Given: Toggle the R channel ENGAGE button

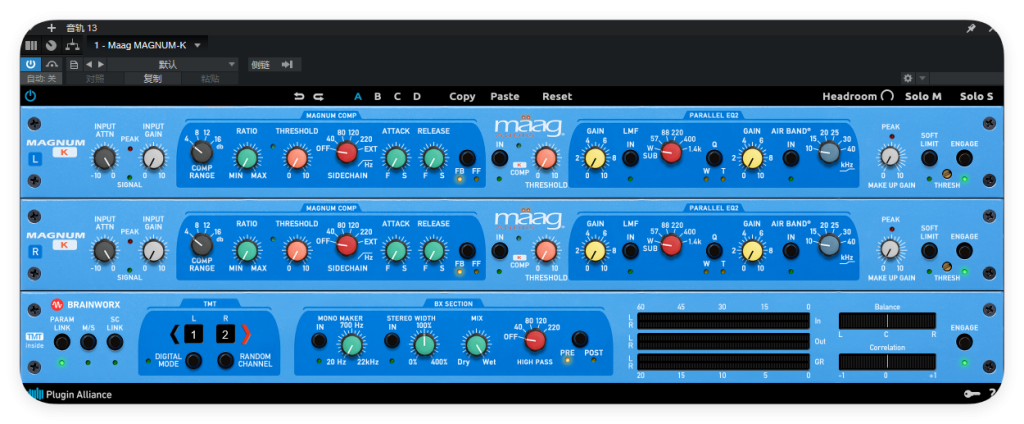Looking at the screenshot, I should tap(964, 251).
